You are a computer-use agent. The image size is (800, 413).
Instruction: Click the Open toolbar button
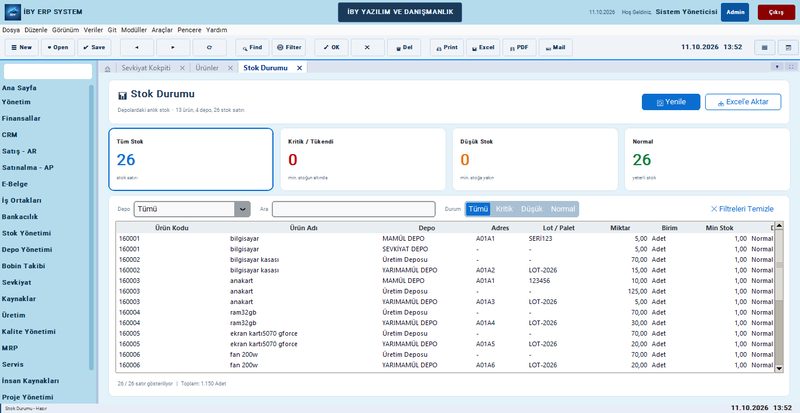[58, 47]
